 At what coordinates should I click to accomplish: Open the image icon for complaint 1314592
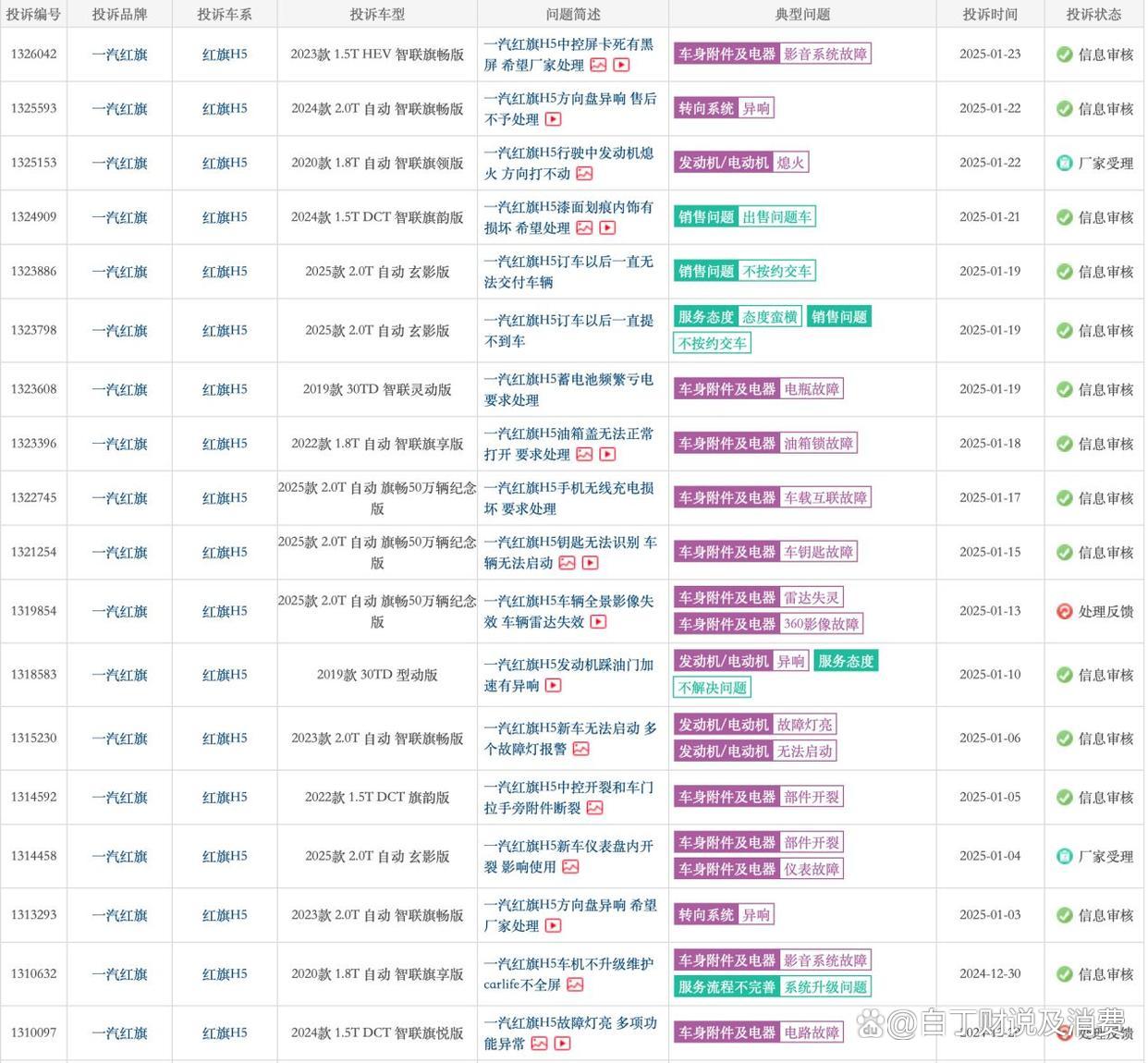[594, 808]
